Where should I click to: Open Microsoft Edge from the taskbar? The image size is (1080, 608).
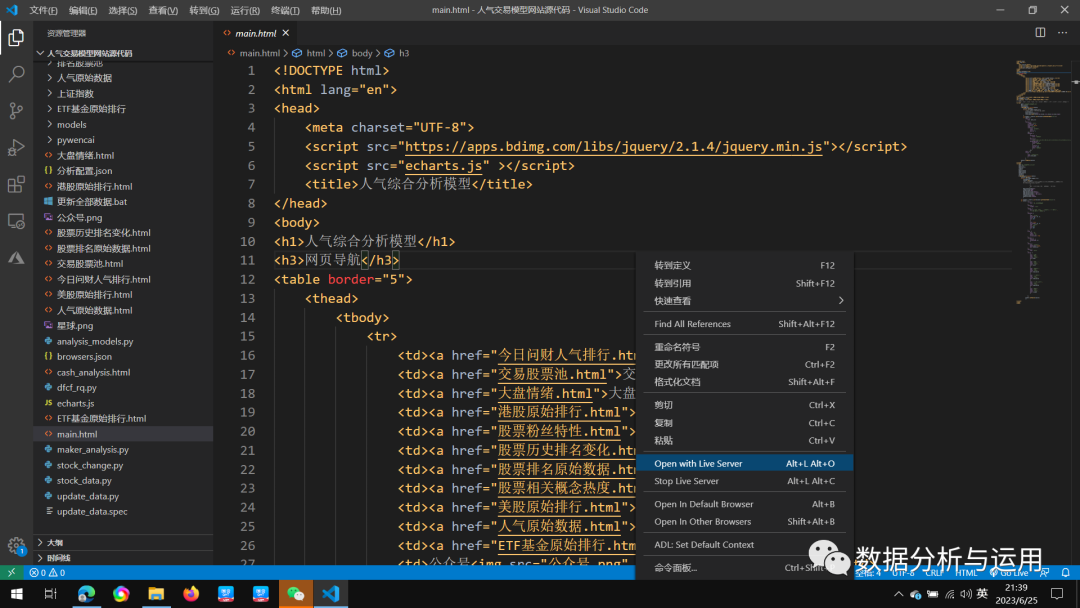tap(86, 594)
